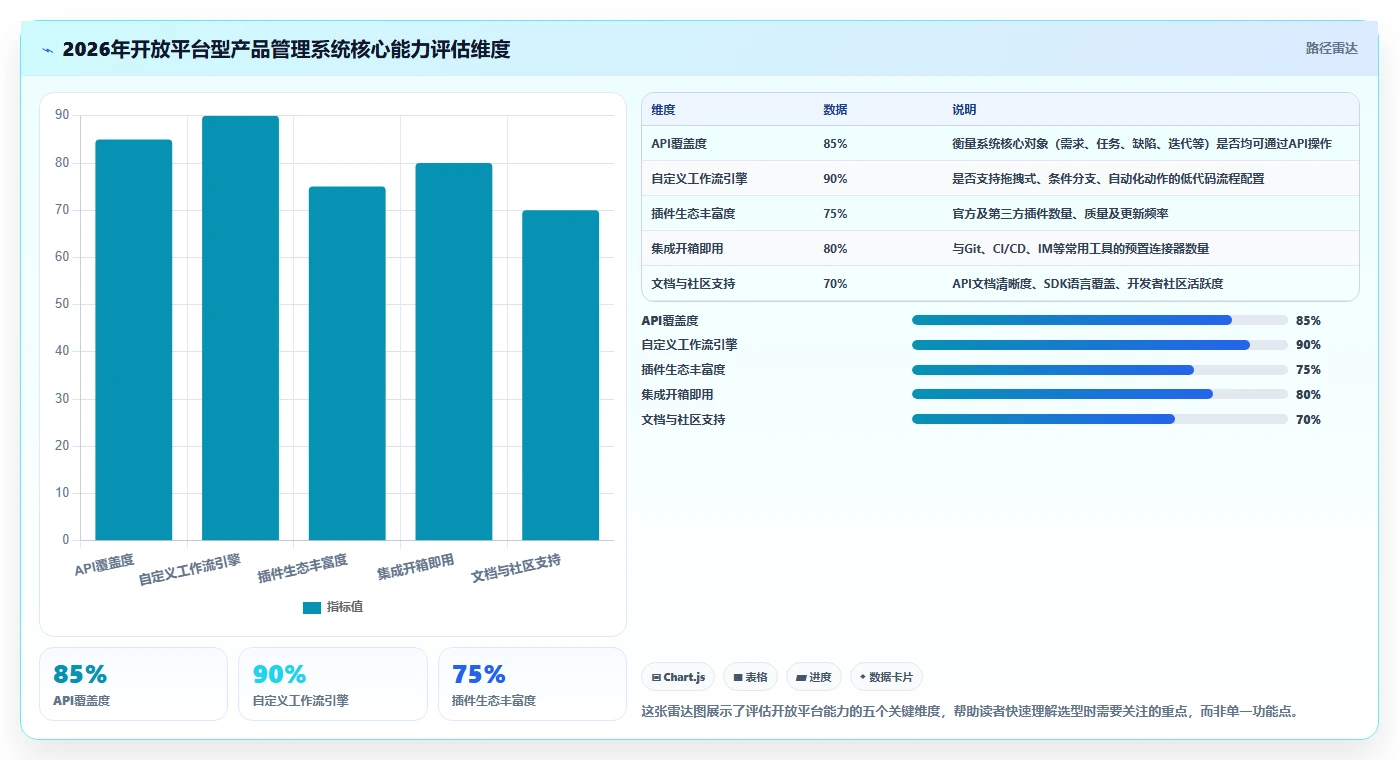
Task: Click the 集成开箱即用 80% progress bar
Action: click(x=1100, y=394)
